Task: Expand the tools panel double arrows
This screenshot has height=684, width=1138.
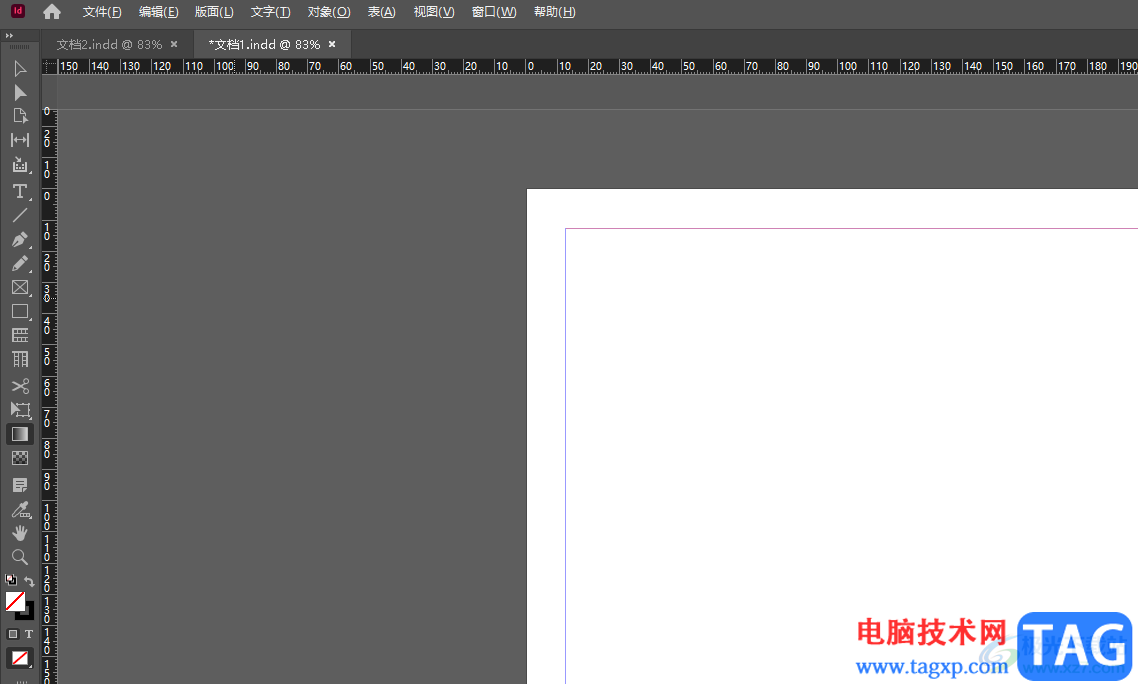Action: click(x=9, y=35)
